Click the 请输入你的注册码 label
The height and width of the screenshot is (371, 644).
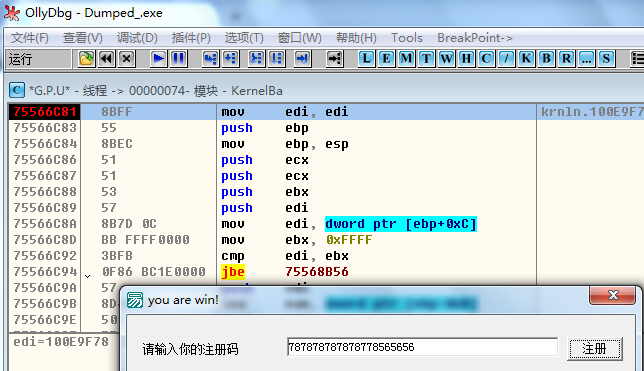pyautogui.click(x=190, y=349)
